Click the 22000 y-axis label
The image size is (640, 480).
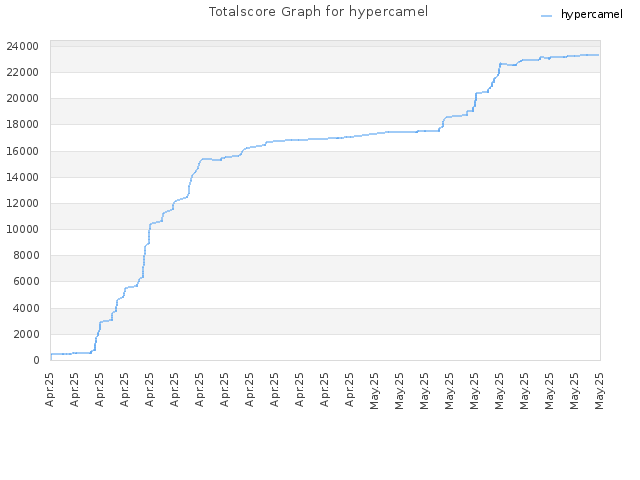[x=22, y=72]
